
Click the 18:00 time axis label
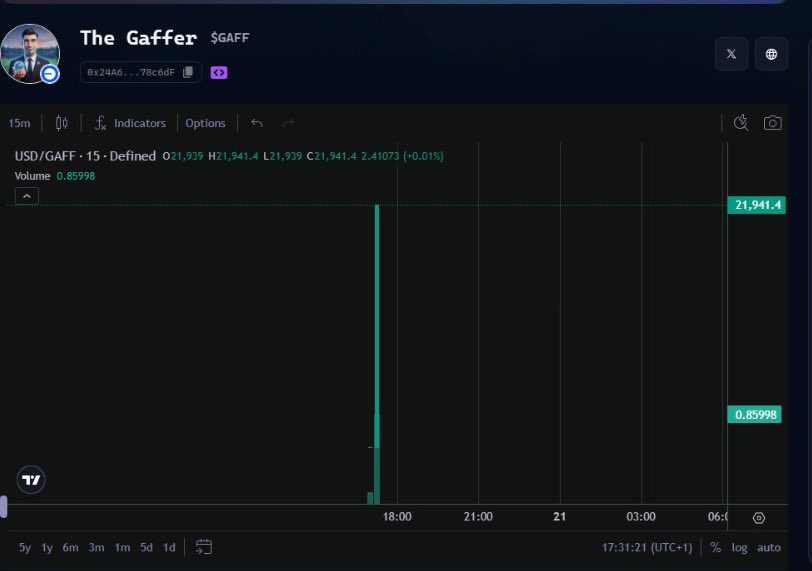[397, 517]
